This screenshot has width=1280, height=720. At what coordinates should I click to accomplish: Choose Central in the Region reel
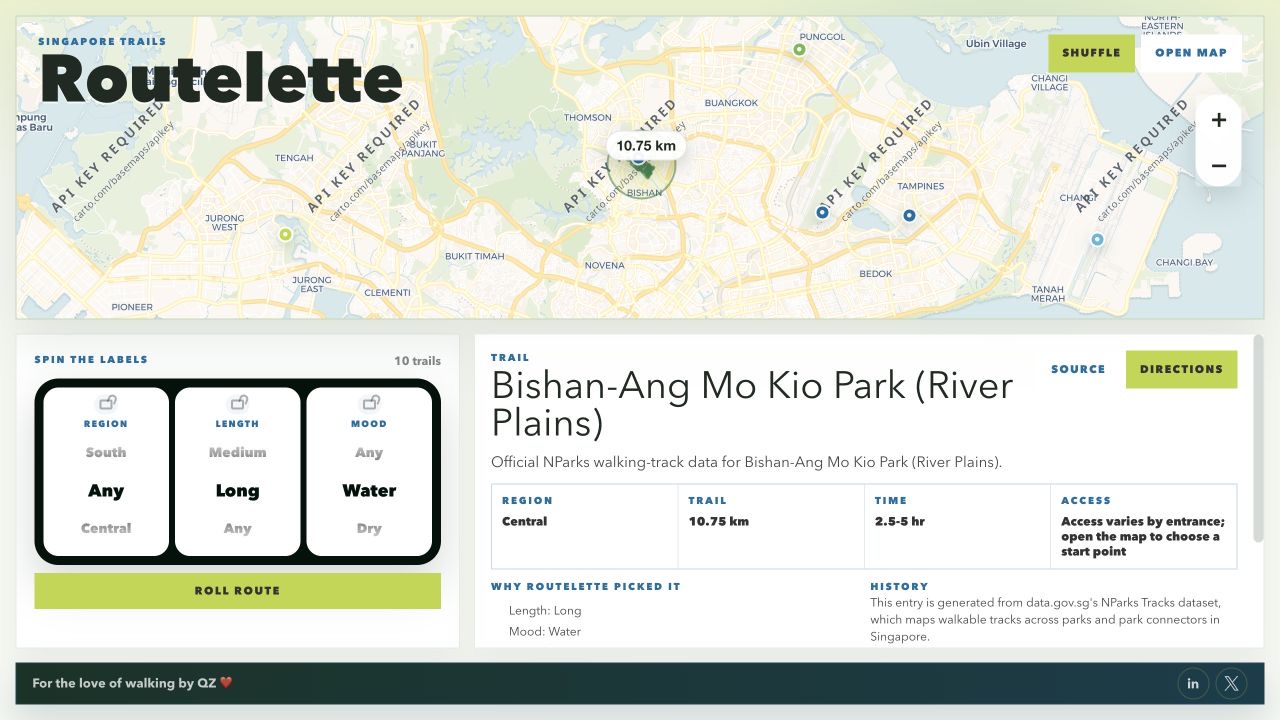pyautogui.click(x=106, y=528)
